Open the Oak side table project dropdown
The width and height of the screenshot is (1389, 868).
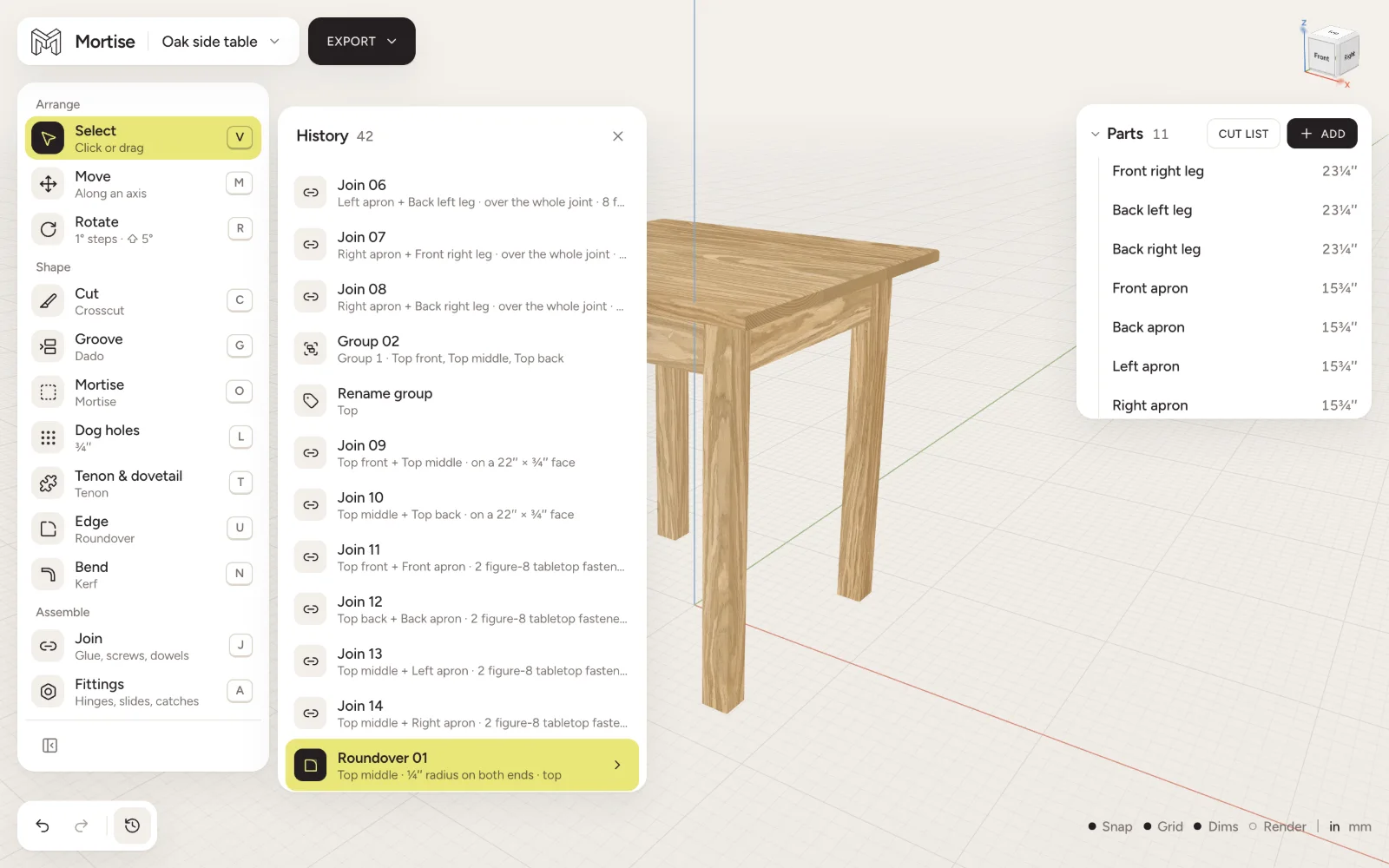coord(221,41)
